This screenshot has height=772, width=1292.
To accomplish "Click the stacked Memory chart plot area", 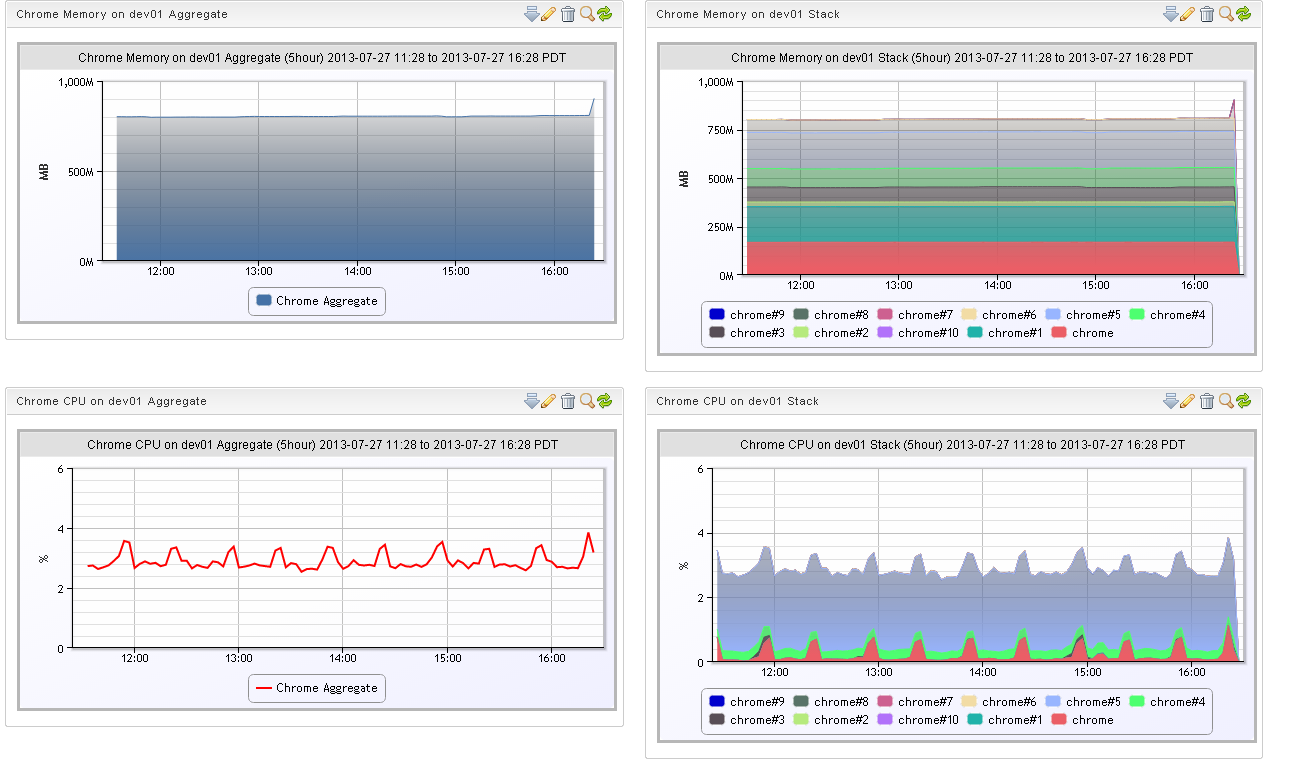I will point(992,178).
